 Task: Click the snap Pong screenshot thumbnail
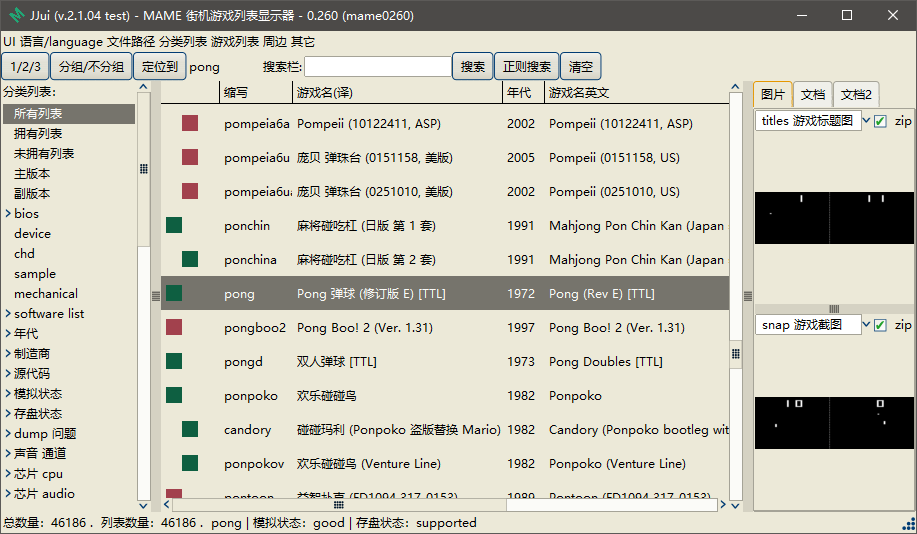[x=834, y=423]
